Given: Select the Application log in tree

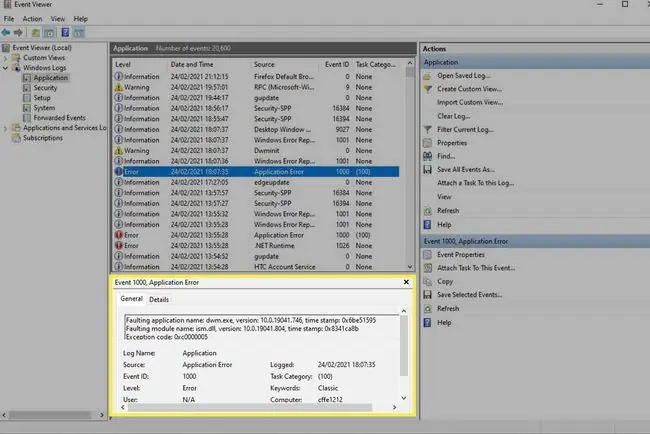Looking at the screenshot, I should tap(51, 78).
